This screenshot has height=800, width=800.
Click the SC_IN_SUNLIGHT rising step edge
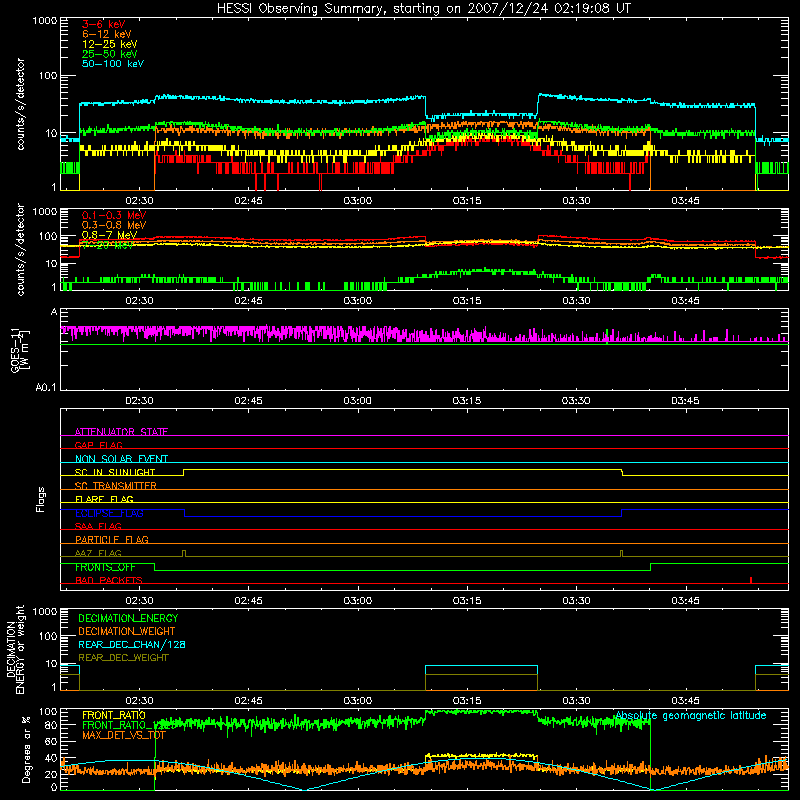coord(184,472)
